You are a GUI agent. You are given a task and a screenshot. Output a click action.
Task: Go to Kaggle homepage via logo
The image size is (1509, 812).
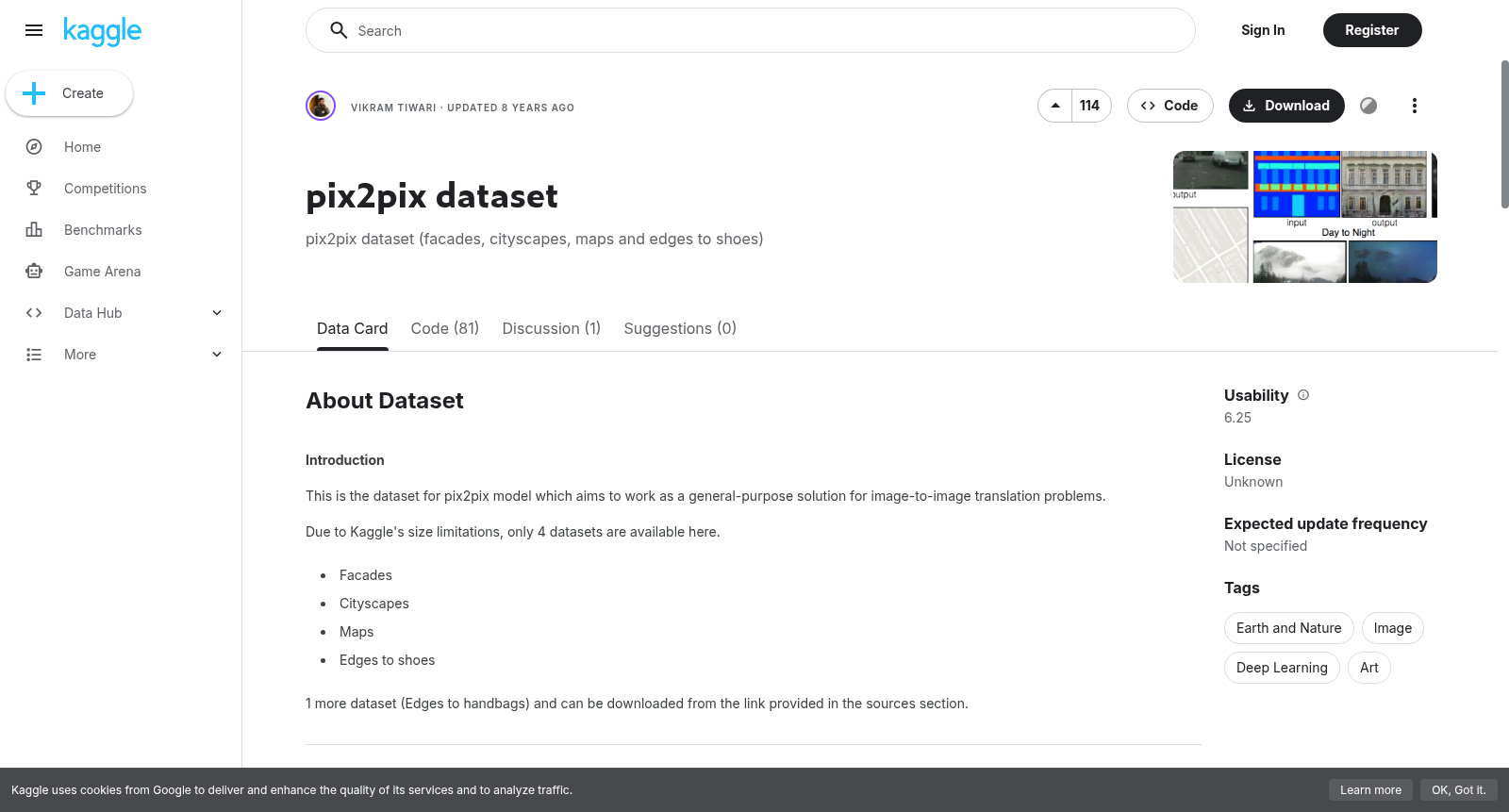coord(102,31)
